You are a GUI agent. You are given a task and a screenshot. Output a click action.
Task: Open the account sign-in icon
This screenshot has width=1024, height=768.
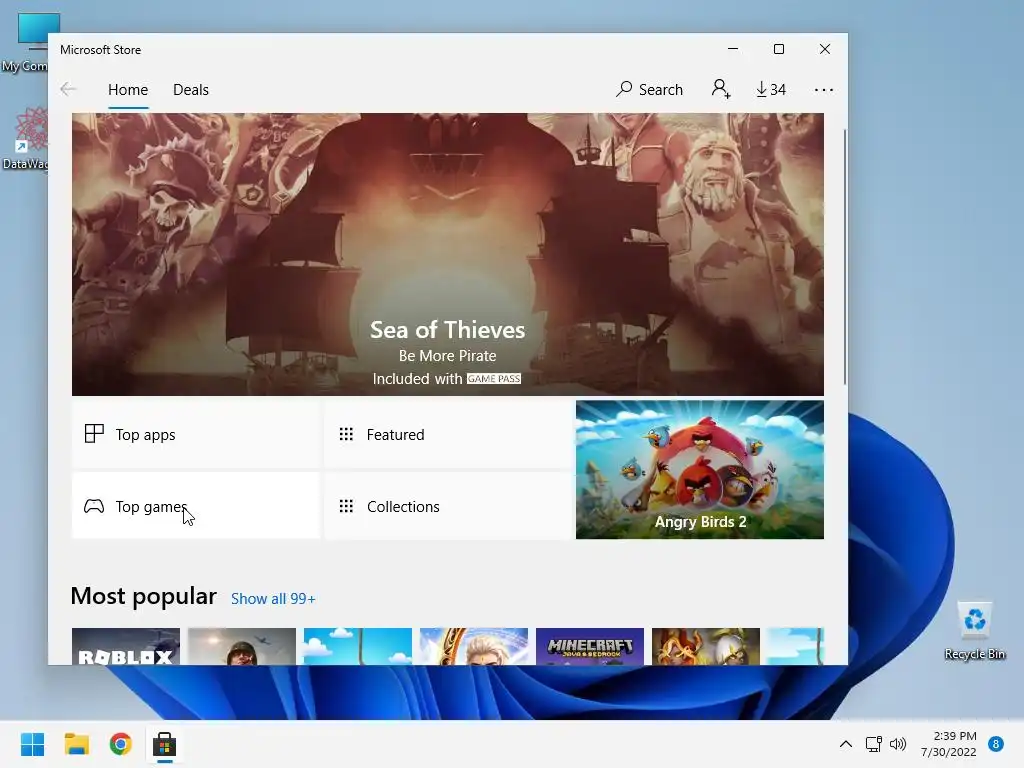pyautogui.click(x=720, y=89)
